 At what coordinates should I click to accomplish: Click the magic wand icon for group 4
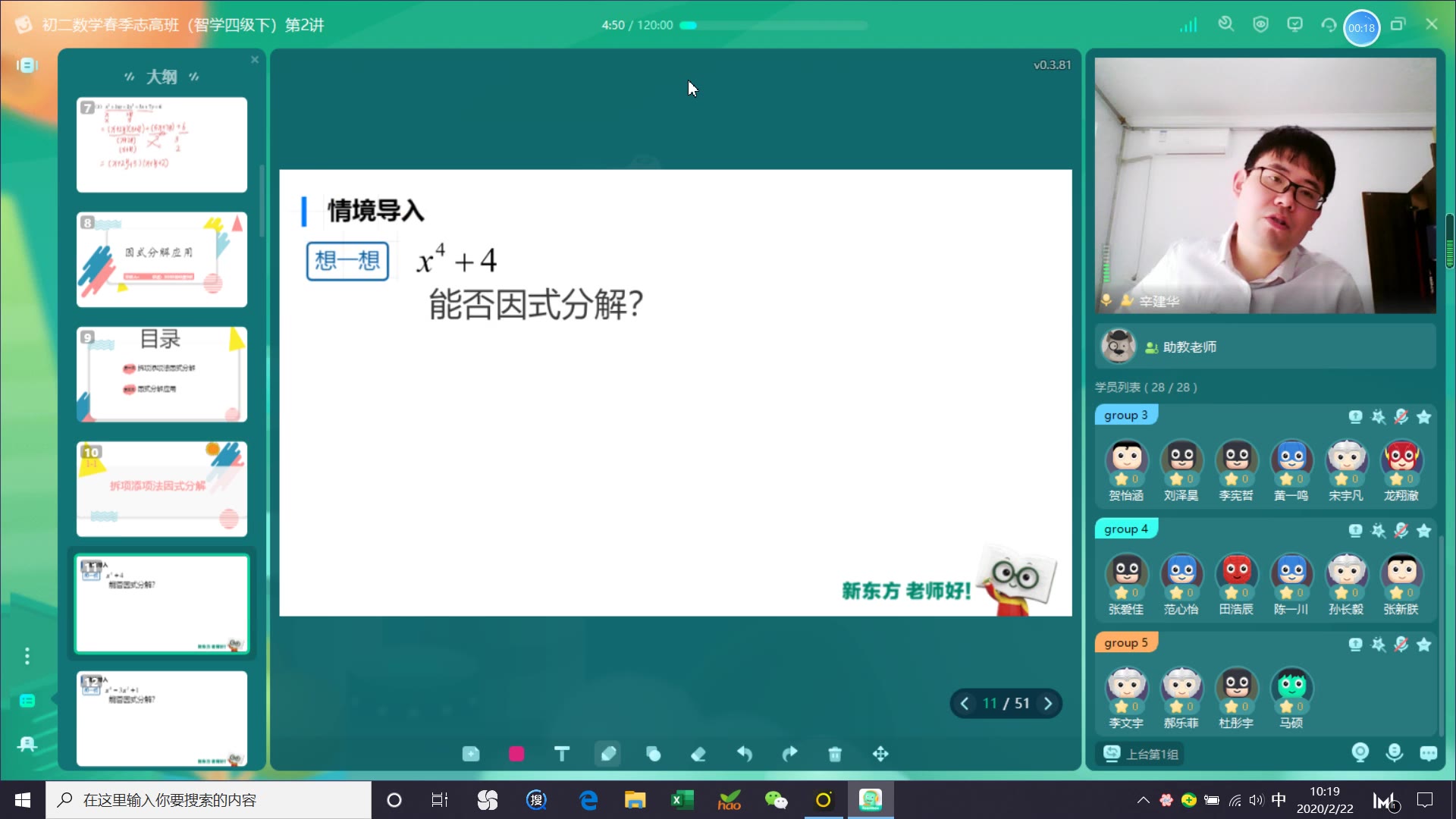coord(1379,530)
